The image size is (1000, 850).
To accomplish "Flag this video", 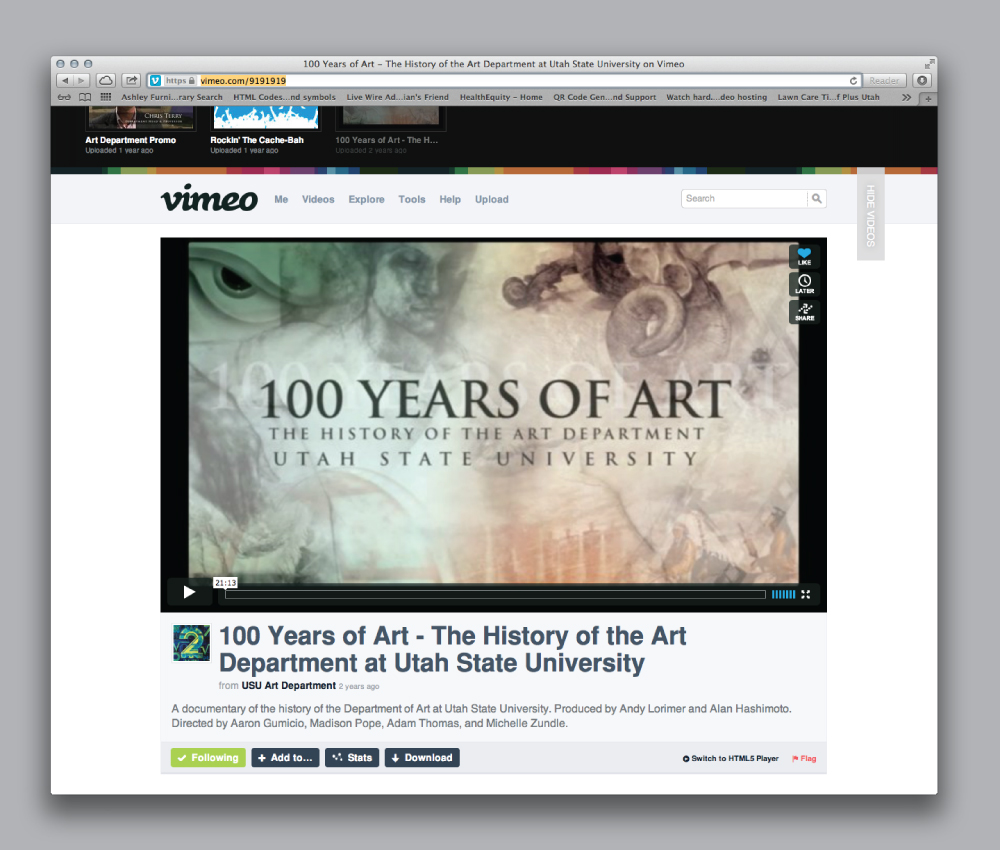I will 804,759.
